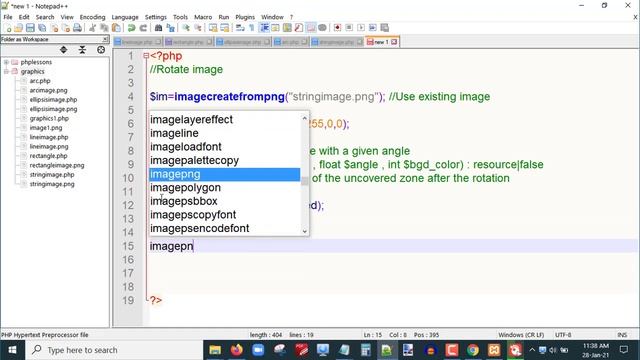Select imagelayereffect in autocomplete list
The height and width of the screenshot is (360, 640).
224,120
